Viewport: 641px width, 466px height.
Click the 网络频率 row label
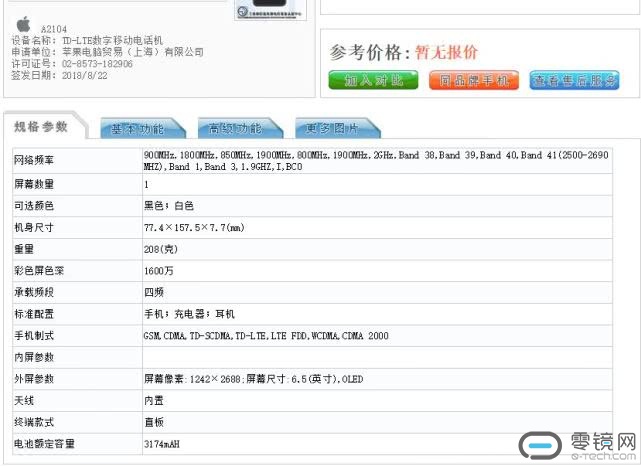click(35, 161)
